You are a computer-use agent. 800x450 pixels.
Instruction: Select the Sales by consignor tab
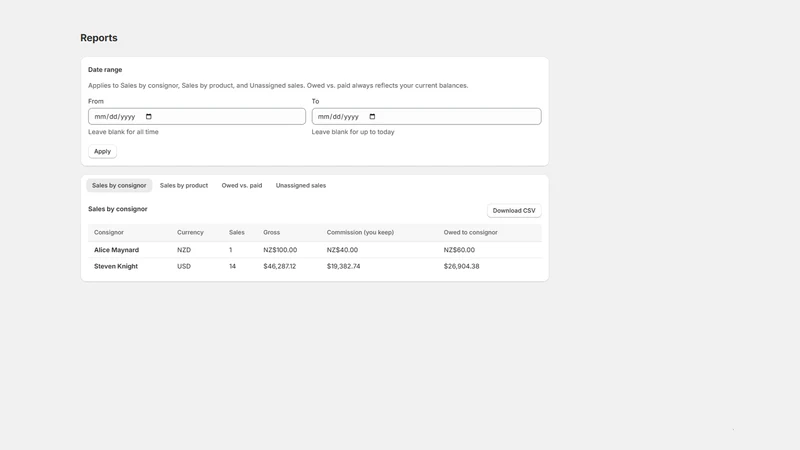click(x=119, y=186)
